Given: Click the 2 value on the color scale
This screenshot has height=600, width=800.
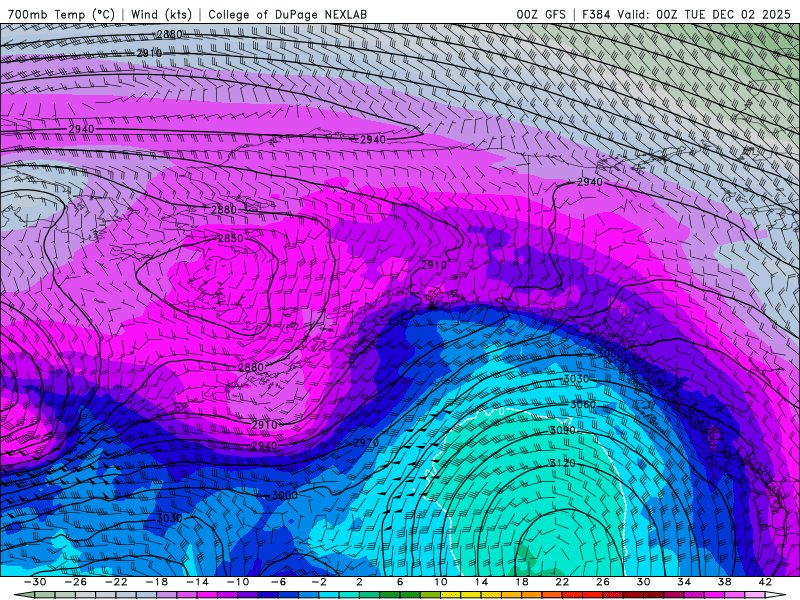Looking at the screenshot, I should (359, 582).
